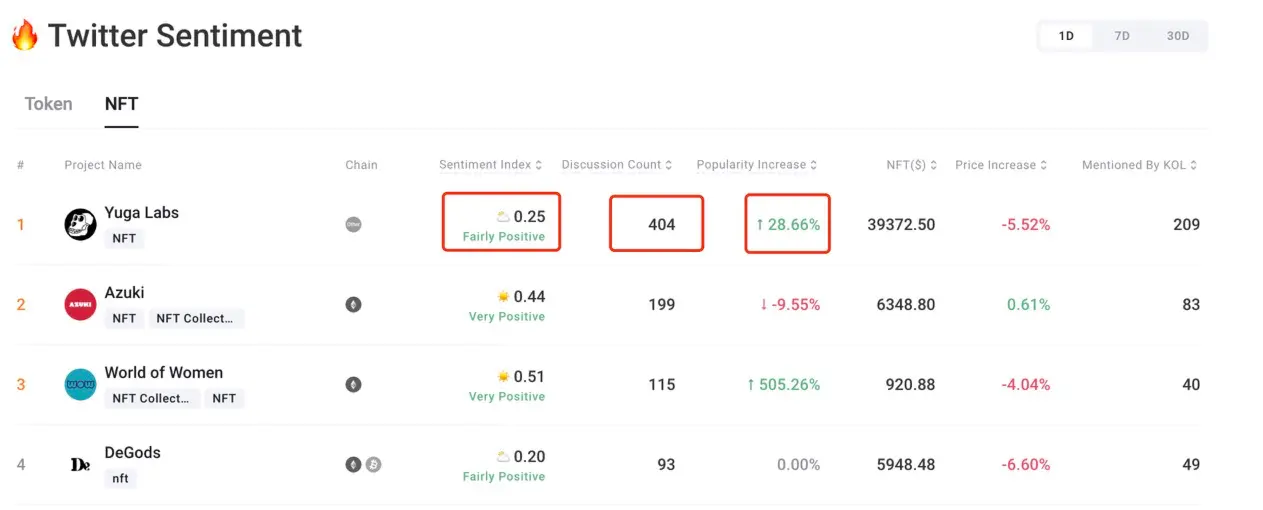Click the flame icon beside Twitter Sentiment
This screenshot has width=1263, height=510.
24,36
